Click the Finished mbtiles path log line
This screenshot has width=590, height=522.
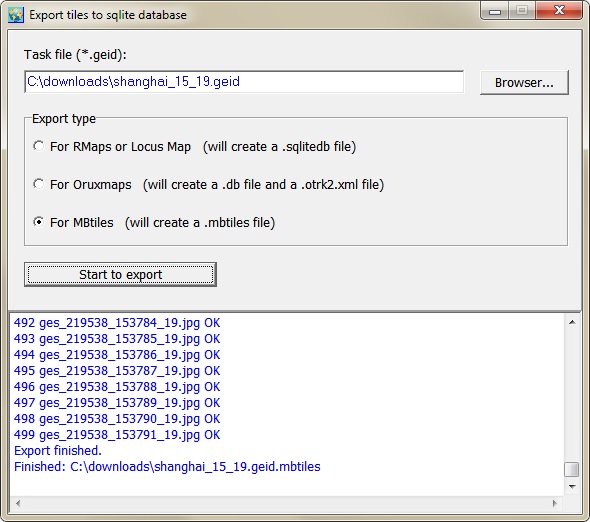tap(167, 467)
